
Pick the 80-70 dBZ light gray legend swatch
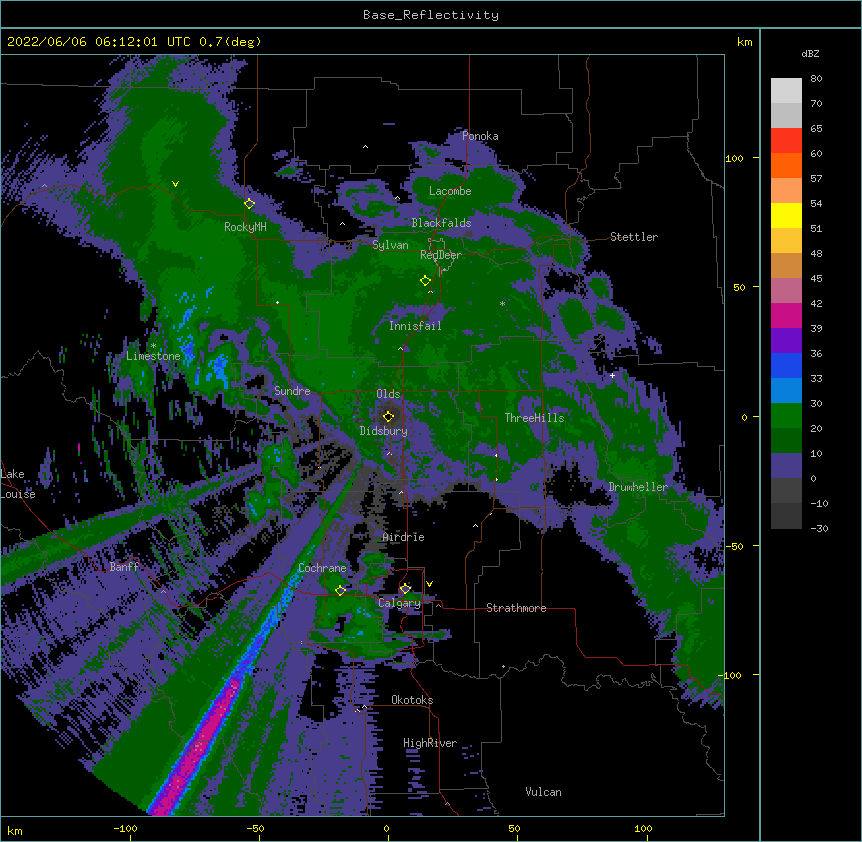click(786, 91)
